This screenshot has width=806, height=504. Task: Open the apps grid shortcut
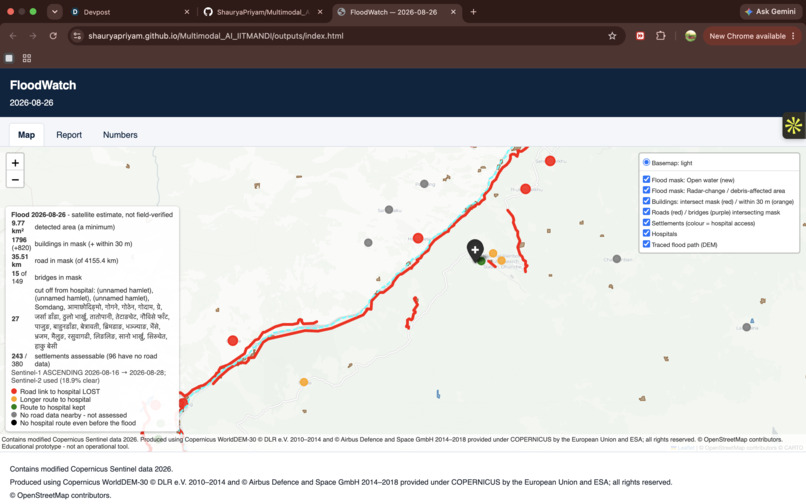[27, 58]
